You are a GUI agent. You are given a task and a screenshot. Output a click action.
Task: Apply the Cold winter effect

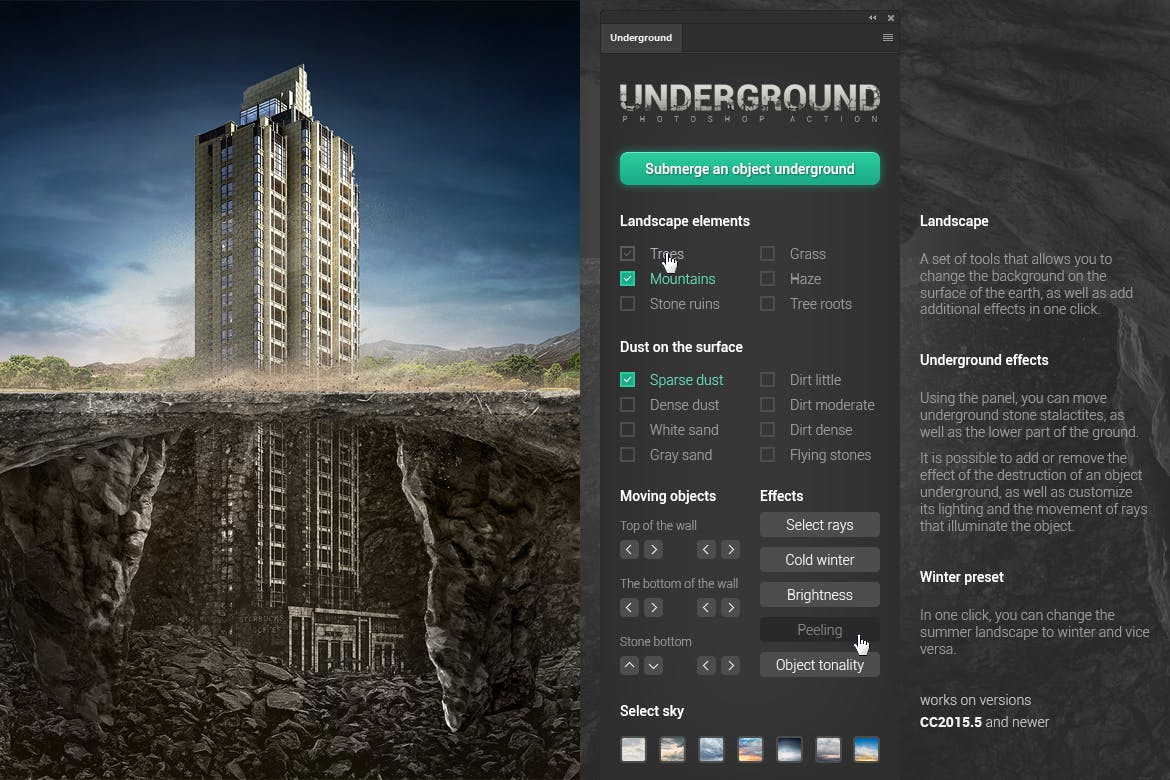coord(819,560)
